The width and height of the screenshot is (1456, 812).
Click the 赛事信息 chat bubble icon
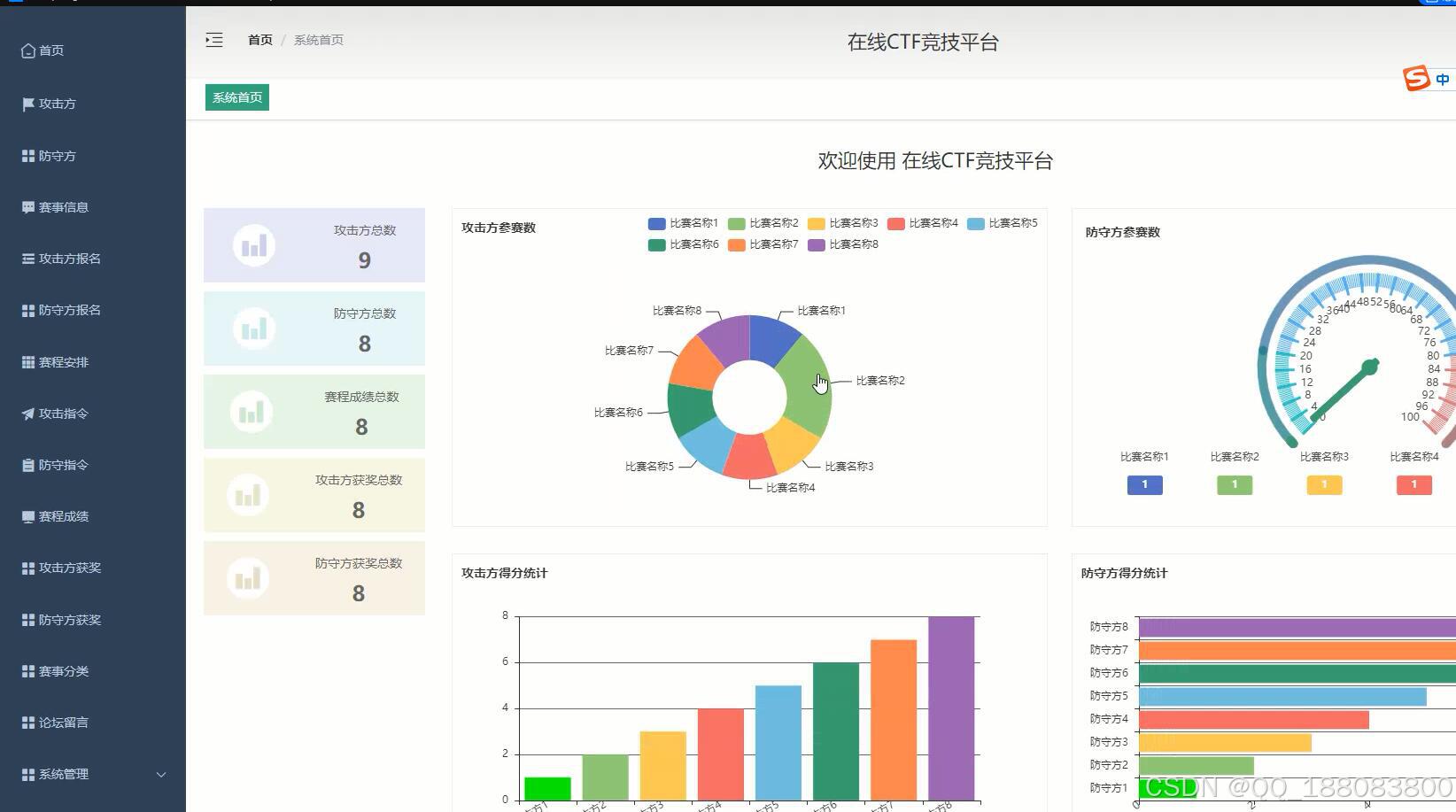coord(27,207)
